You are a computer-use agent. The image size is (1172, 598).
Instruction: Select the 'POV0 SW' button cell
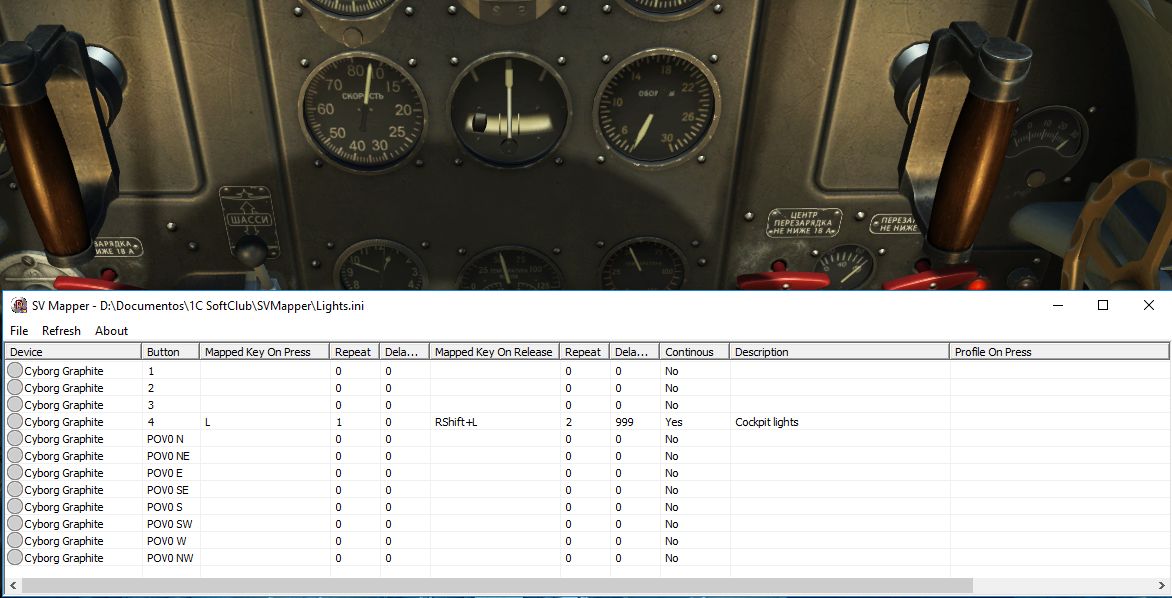[171, 523]
